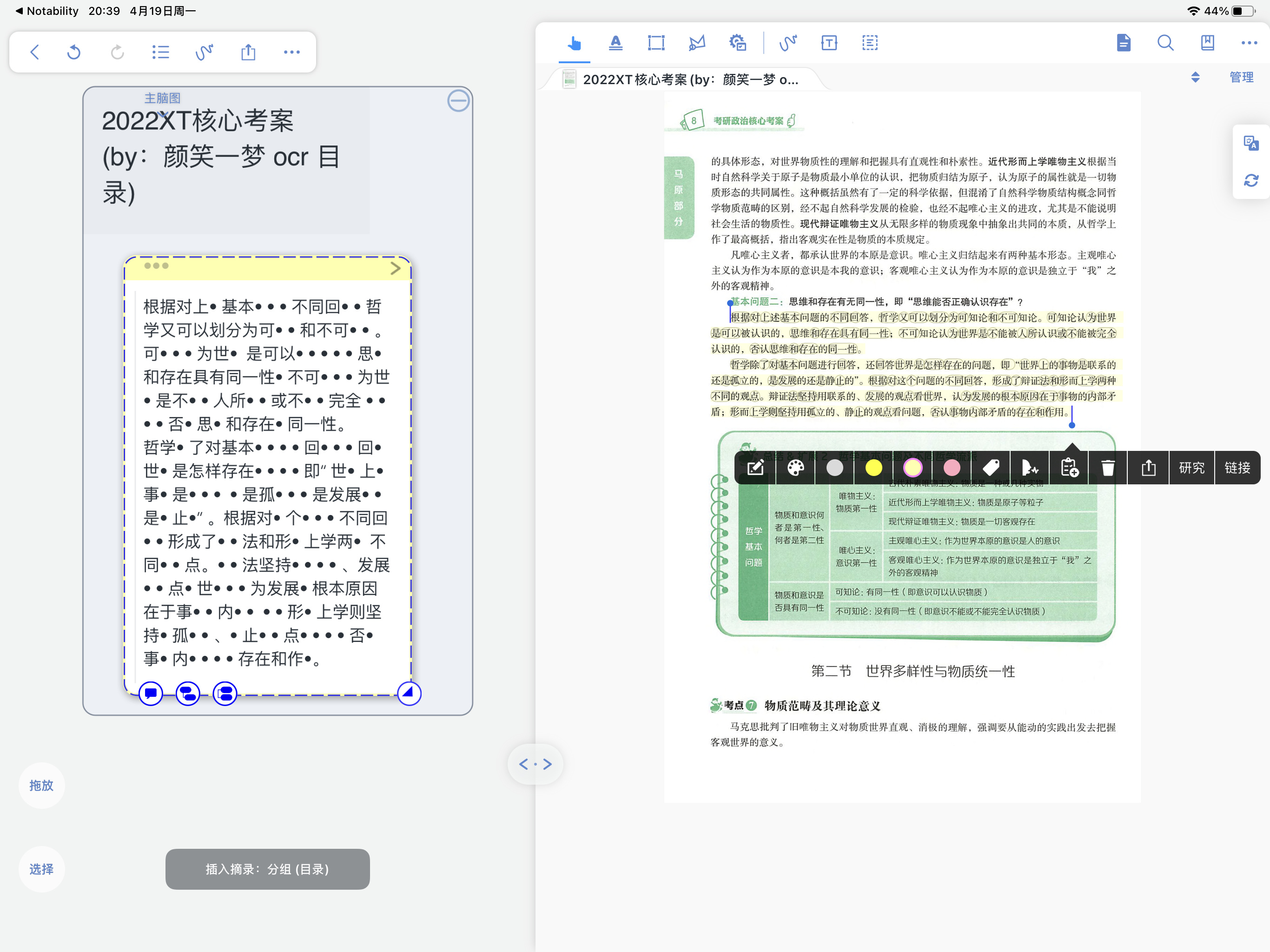
Task: Open the card's three-dot header menu
Action: point(156,266)
